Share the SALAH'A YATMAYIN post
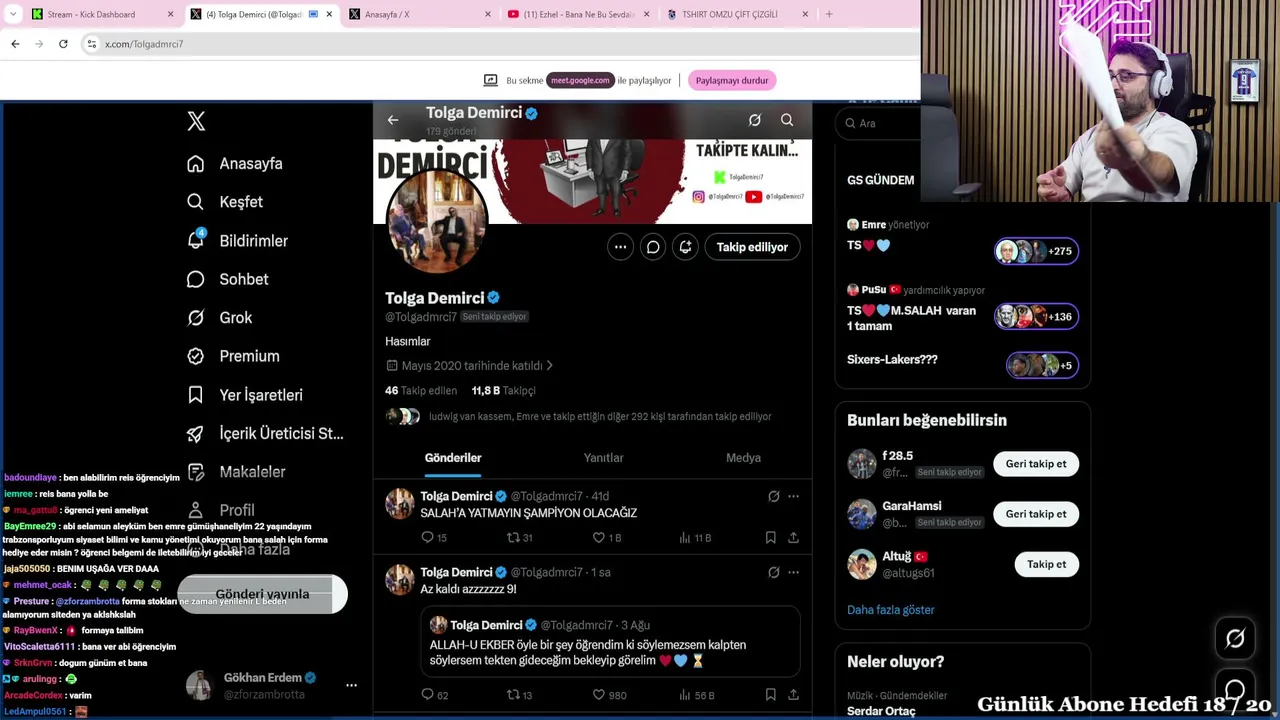Screen dimensions: 1280x720 pos(793,538)
